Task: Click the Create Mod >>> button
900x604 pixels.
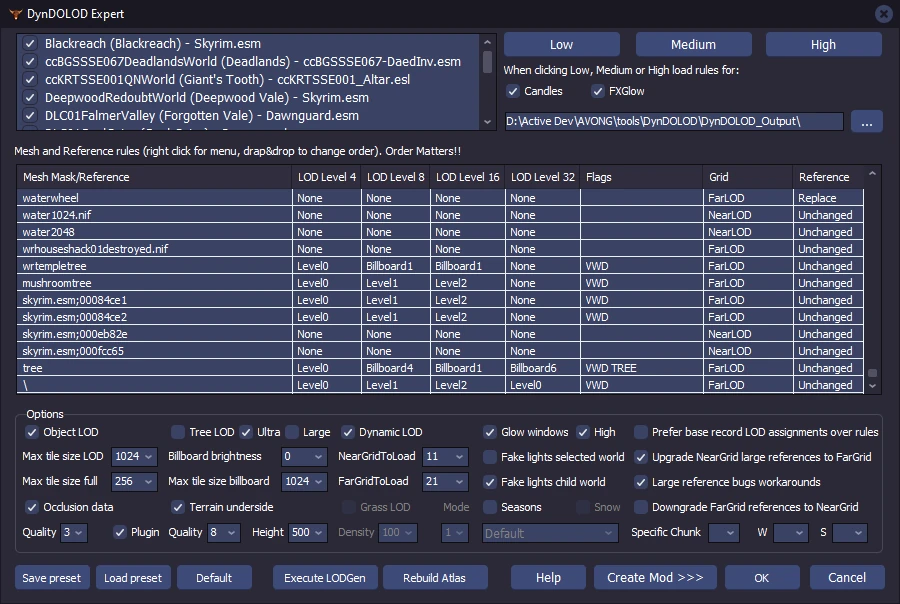Action: tap(655, 578)
